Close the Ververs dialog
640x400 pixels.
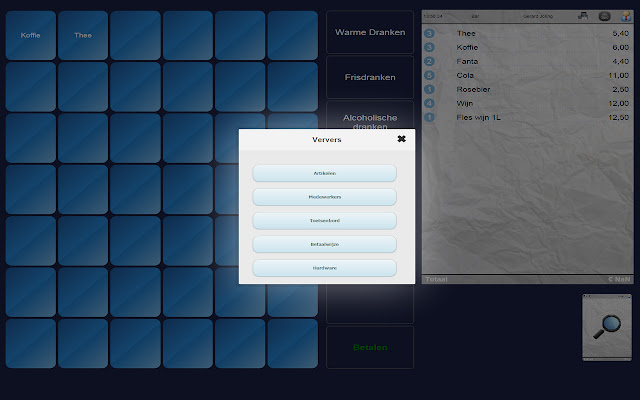(401, 139)
